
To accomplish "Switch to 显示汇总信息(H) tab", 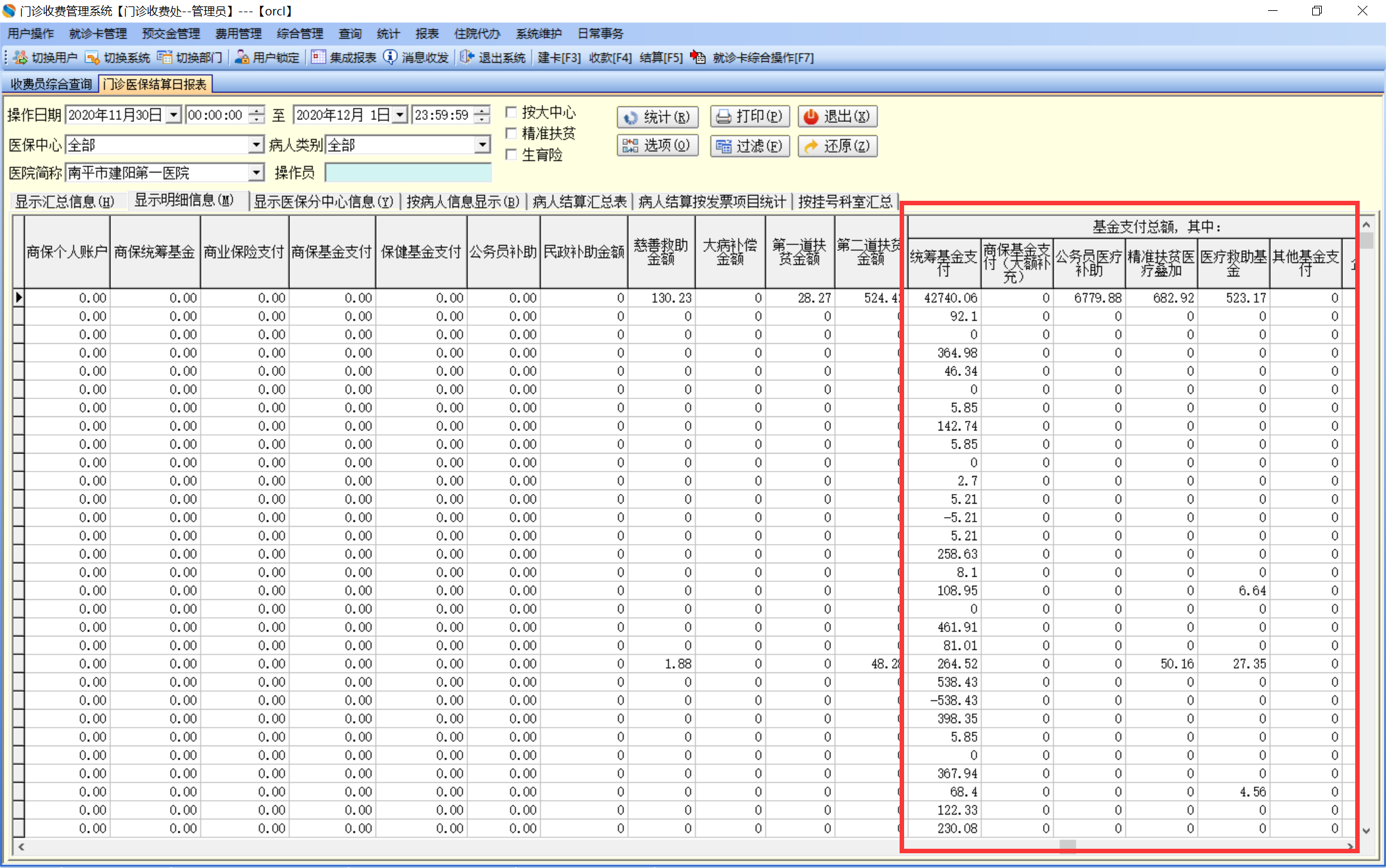I will (64, 201).
